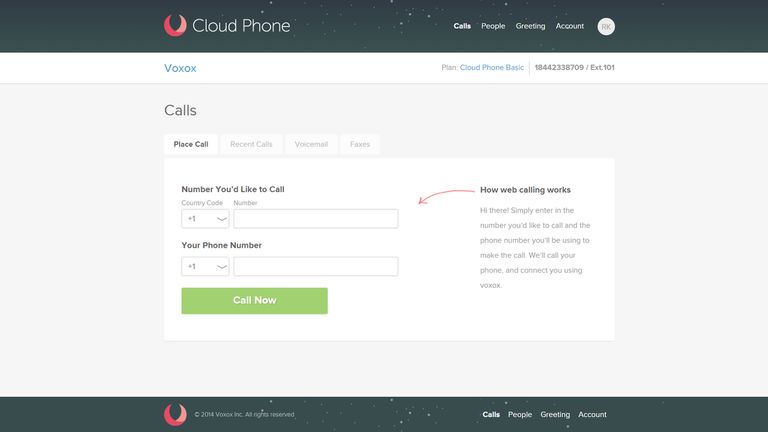Go to Account via footer link

[592, 414]
